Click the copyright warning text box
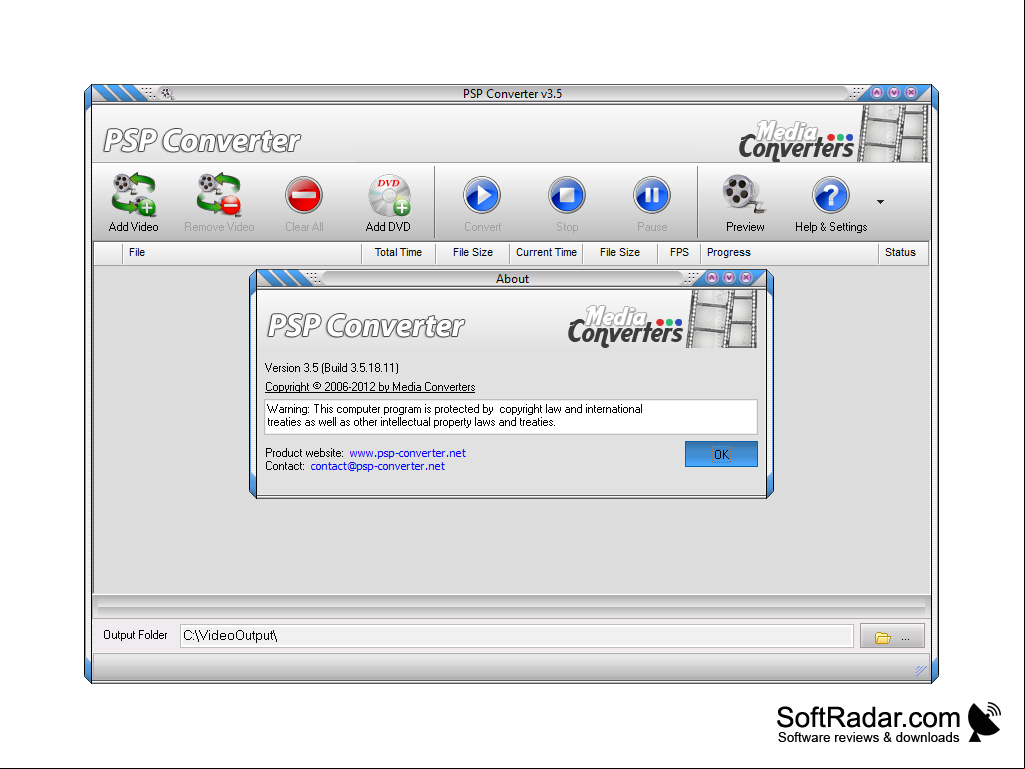 pyautogui.click(x=511, y=417)
